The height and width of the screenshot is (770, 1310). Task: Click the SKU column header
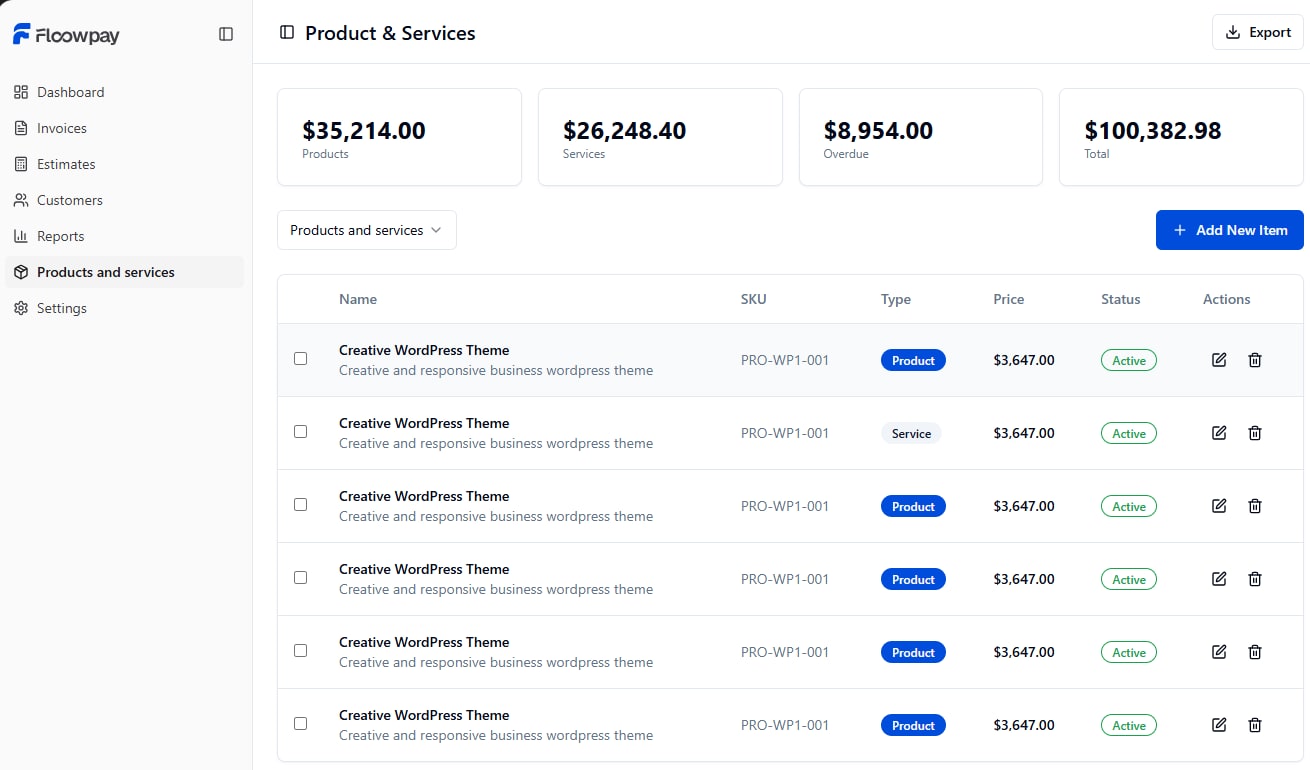[754, 299]
